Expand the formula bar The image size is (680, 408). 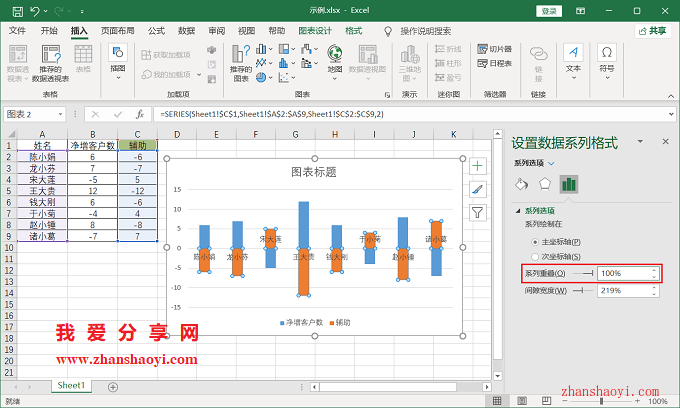pyautogui.click(x=671, y=114)
